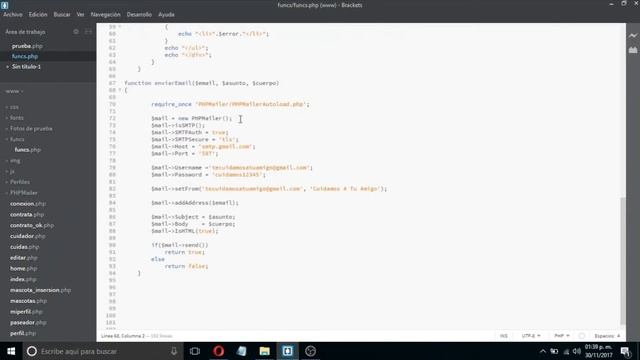Viewport: 640px width, 360px height.
Task: Click the split view icon in sidebar
Action: (x=88, y=32)
